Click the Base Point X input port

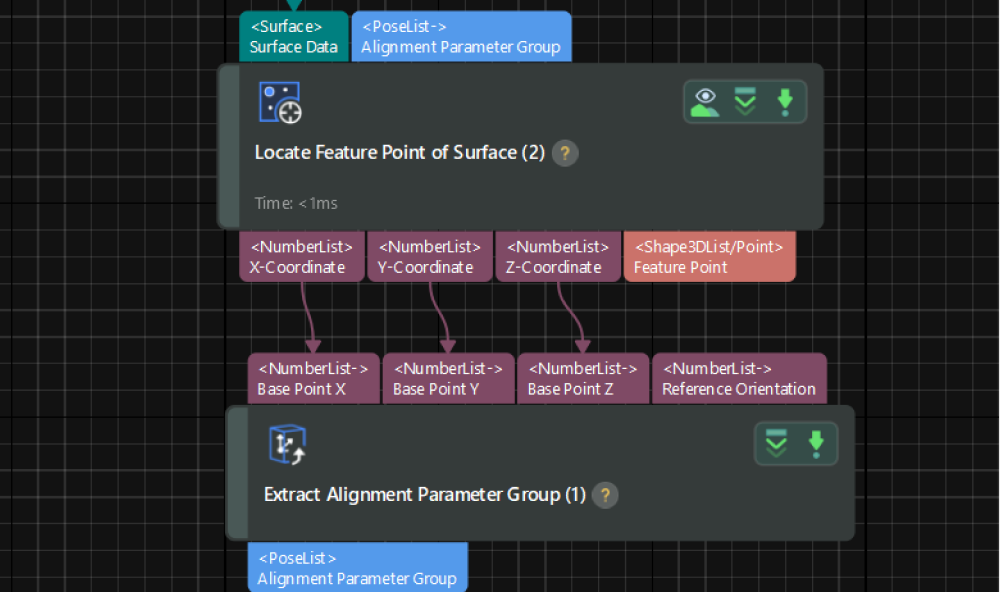click(x=313, y=379)
